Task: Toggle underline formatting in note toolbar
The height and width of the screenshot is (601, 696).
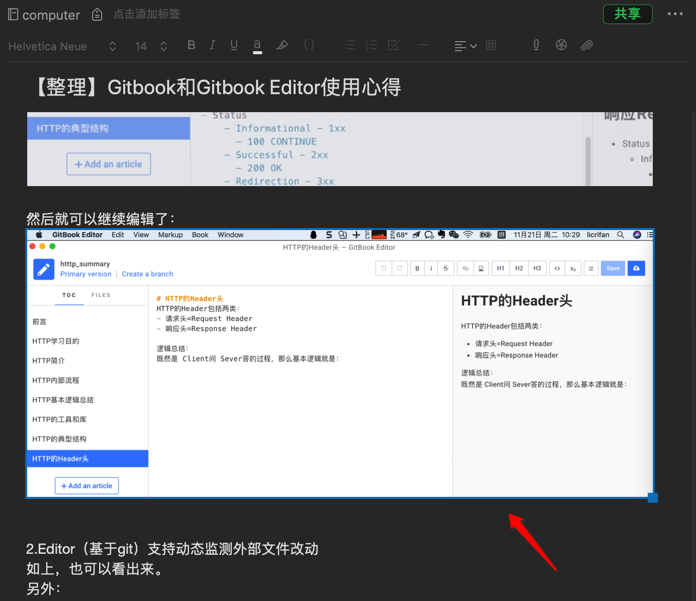Action: [234, 45]
